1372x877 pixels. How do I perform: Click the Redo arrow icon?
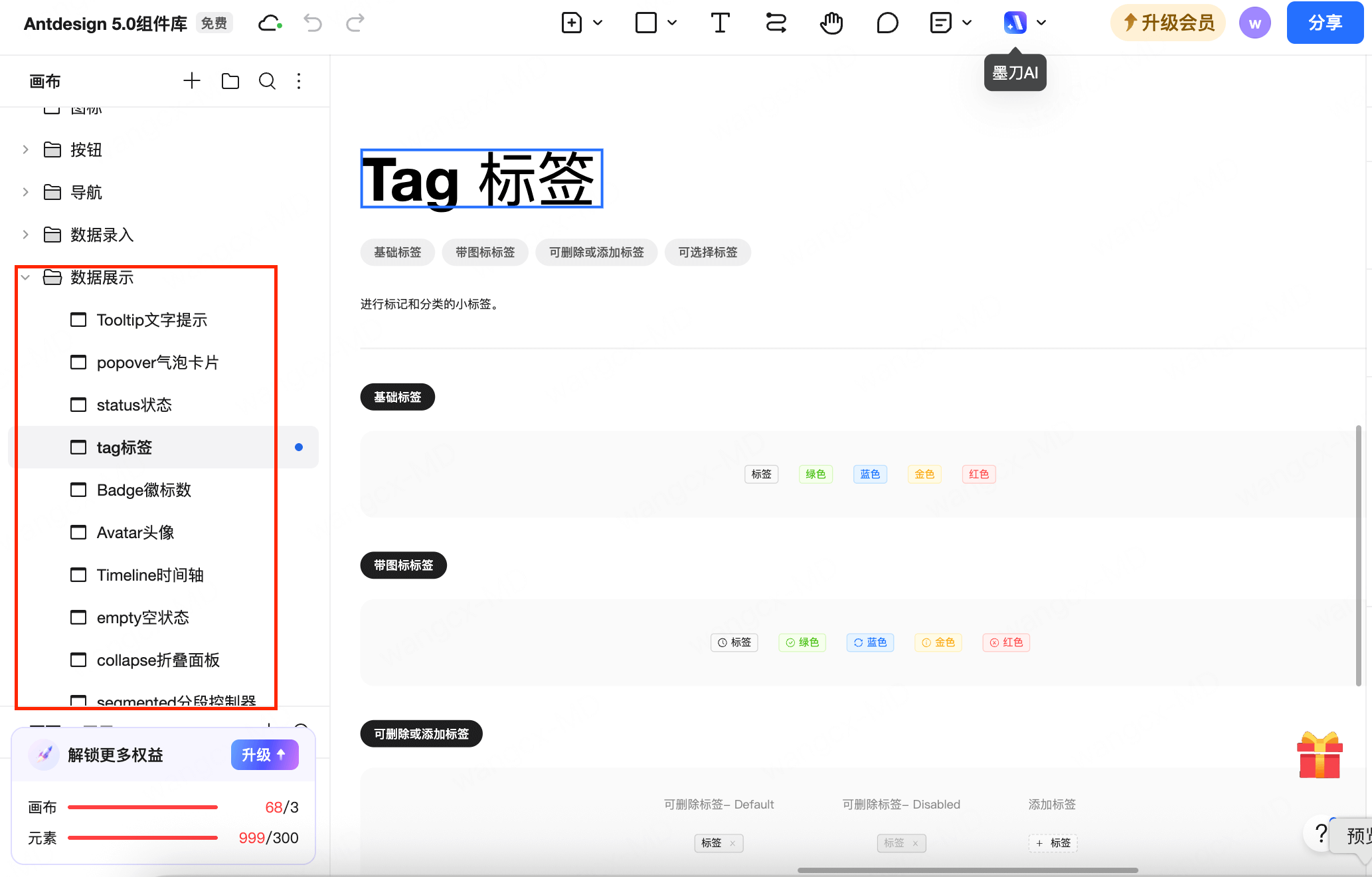[x=355, y=22]
